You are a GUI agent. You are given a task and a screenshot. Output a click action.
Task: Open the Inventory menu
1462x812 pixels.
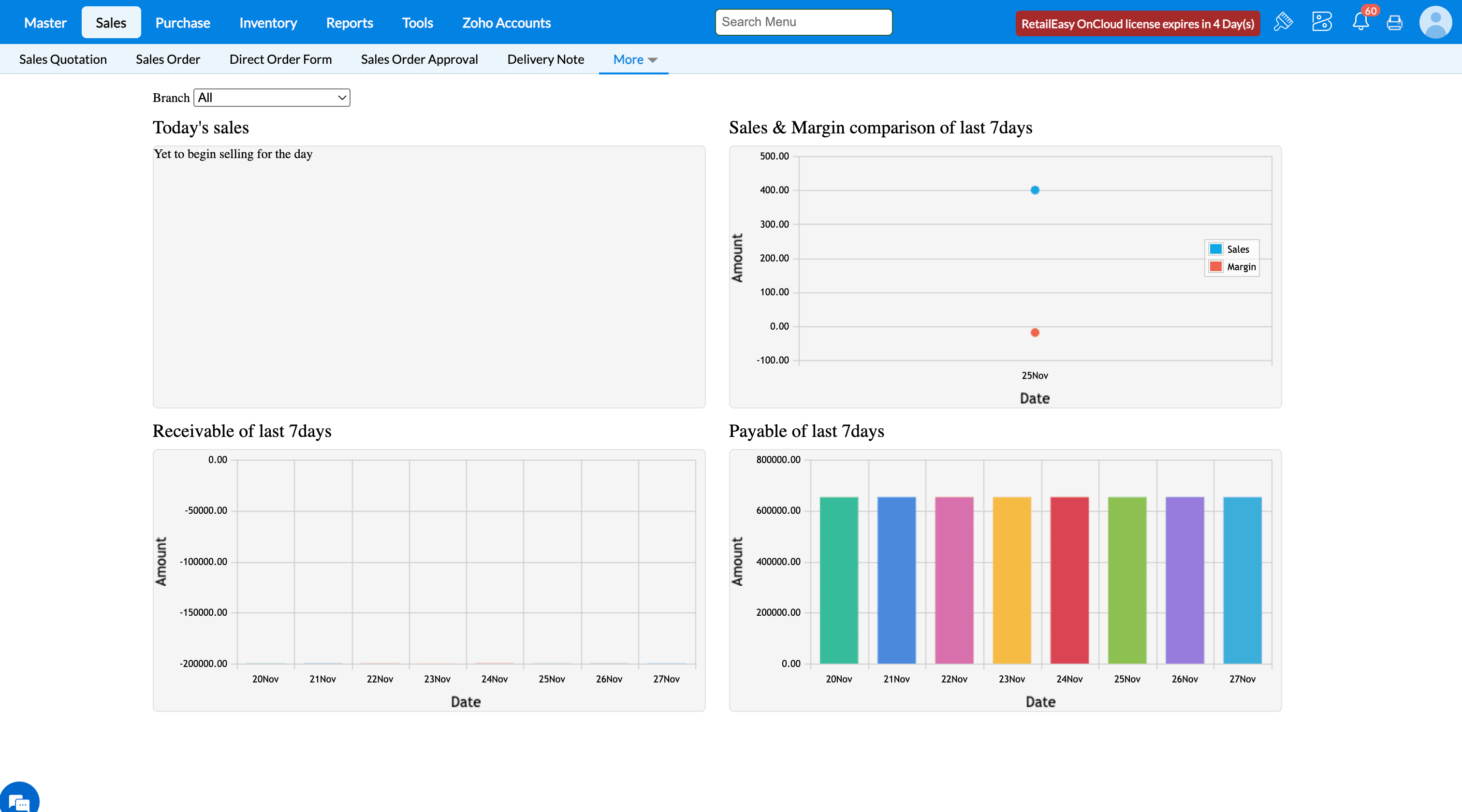coord(267,23)
